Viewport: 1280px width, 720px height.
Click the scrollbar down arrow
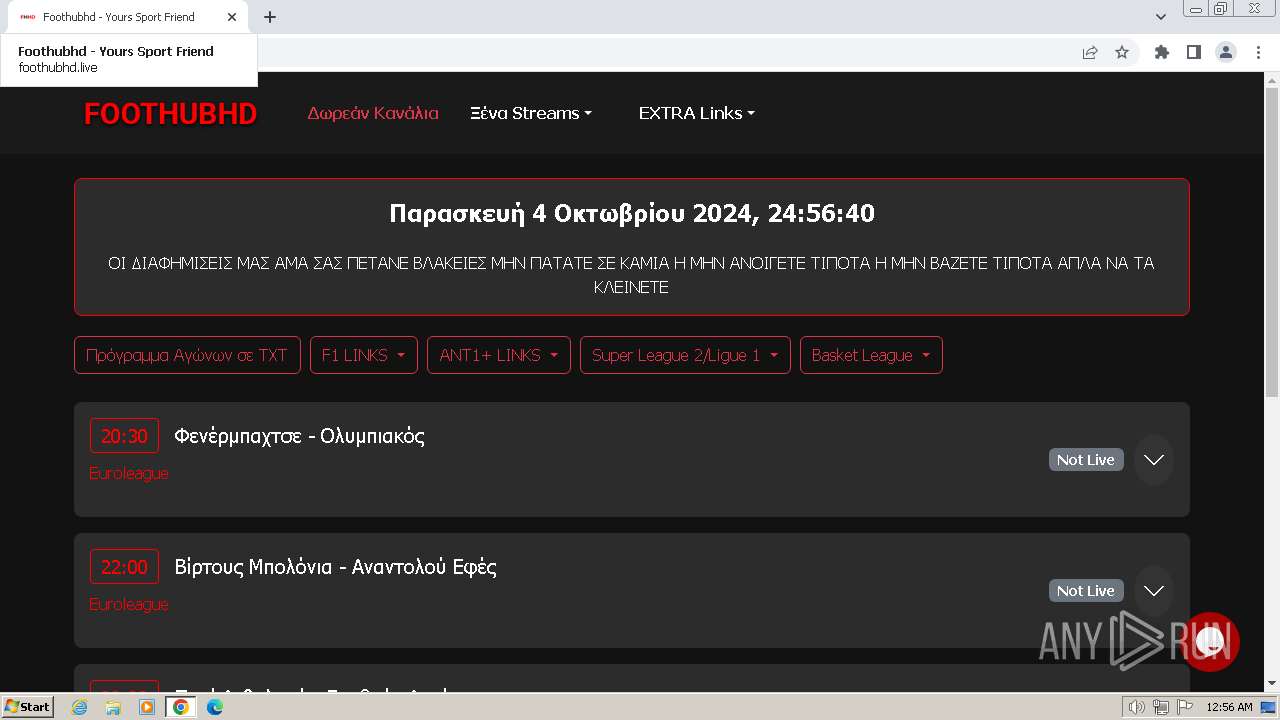point(1272,684)
